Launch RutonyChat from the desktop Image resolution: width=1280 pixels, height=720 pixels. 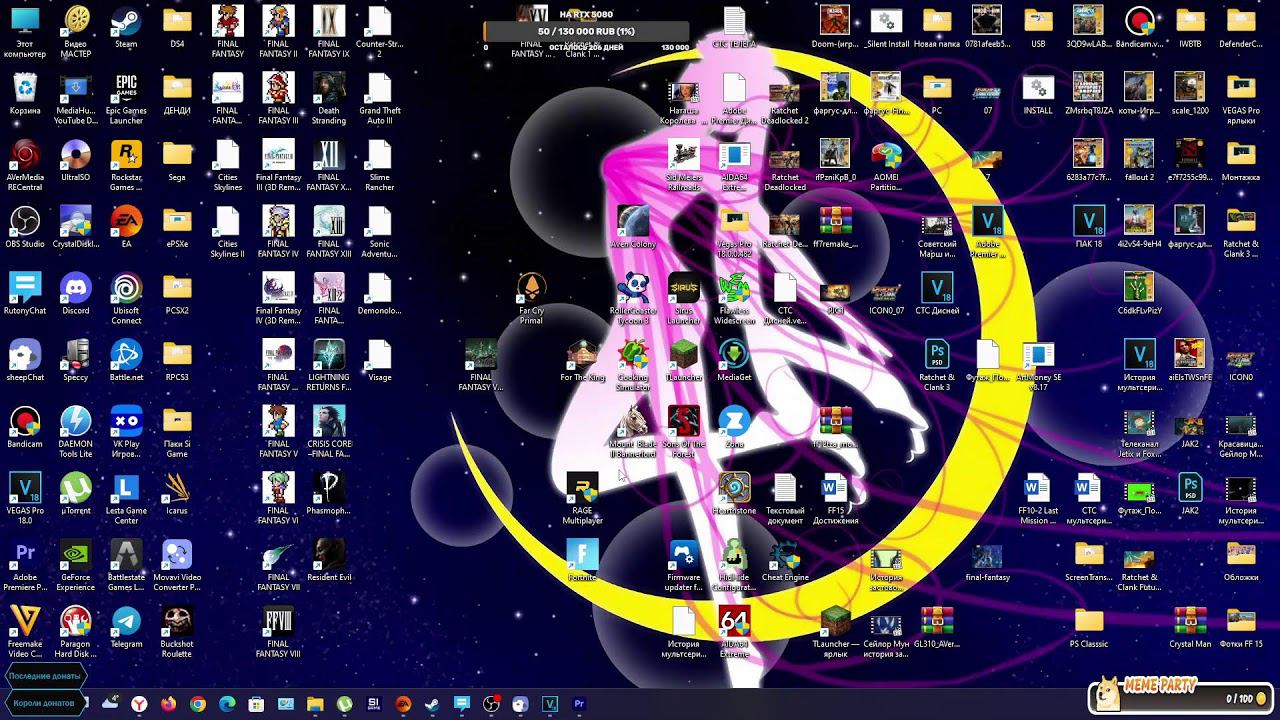25,294
